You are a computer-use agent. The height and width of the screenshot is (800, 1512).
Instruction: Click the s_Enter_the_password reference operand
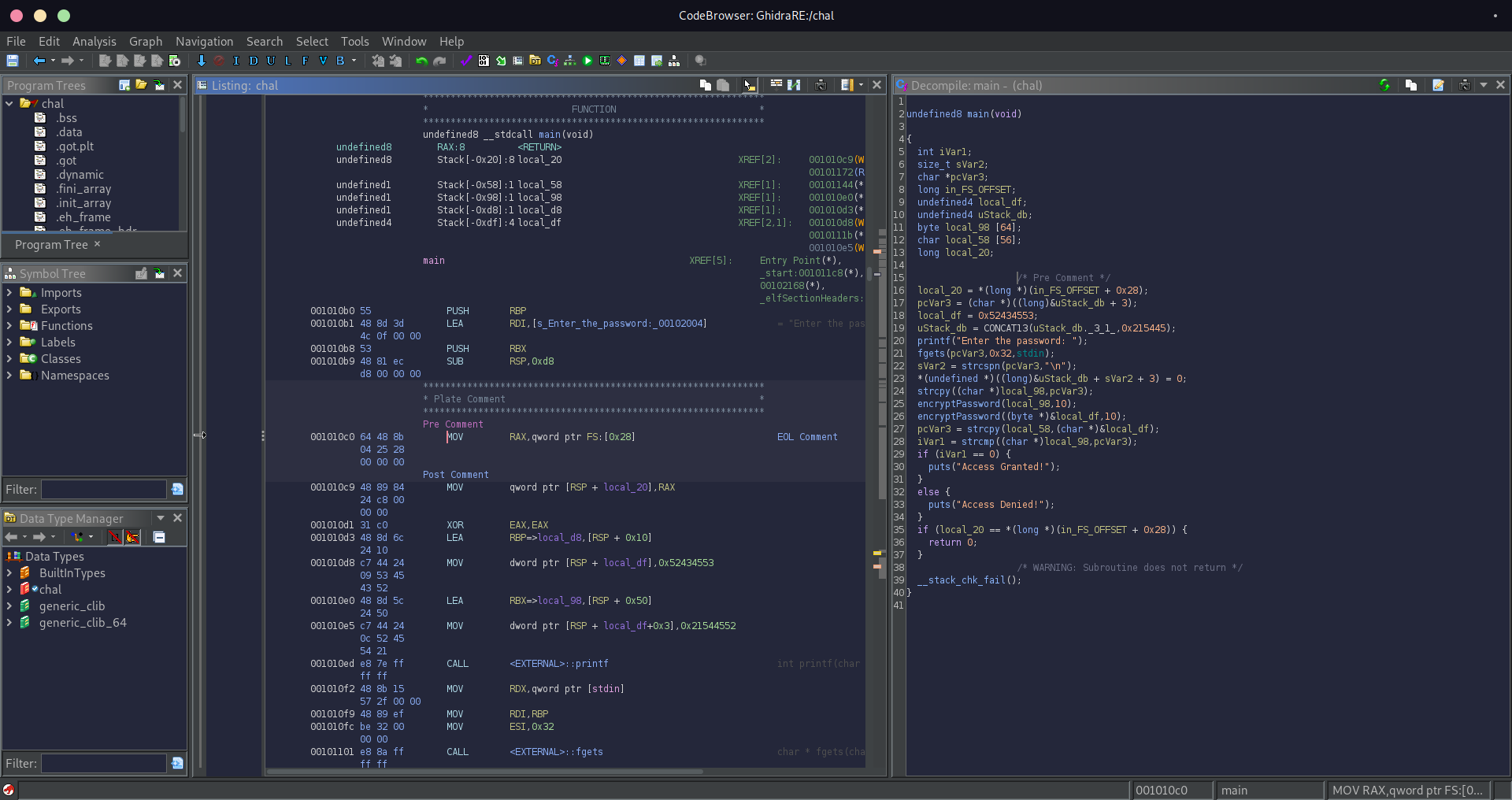click(x=619, y=324)
